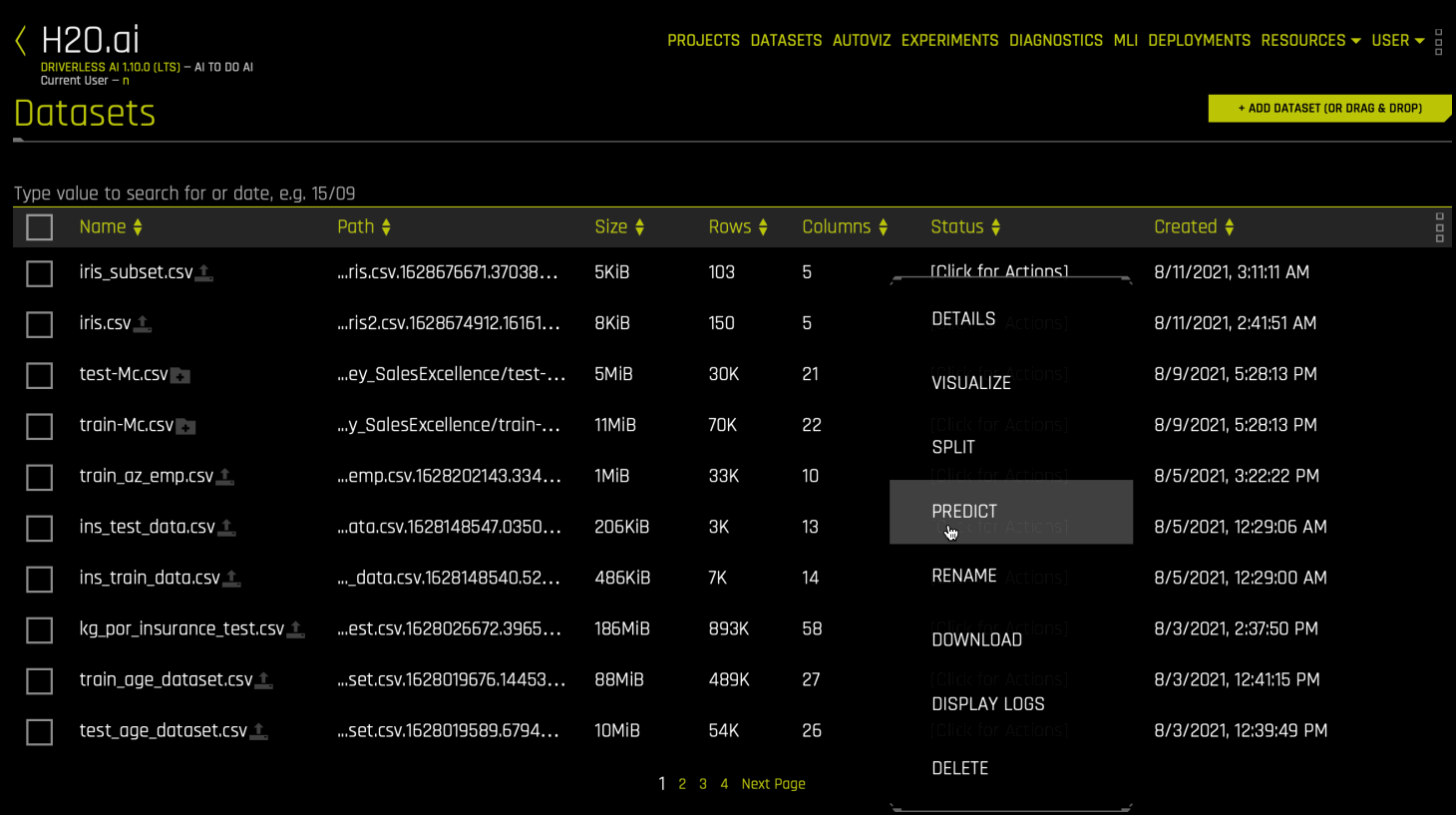Go to page 2 of datasets

click(x=682, y=784)
